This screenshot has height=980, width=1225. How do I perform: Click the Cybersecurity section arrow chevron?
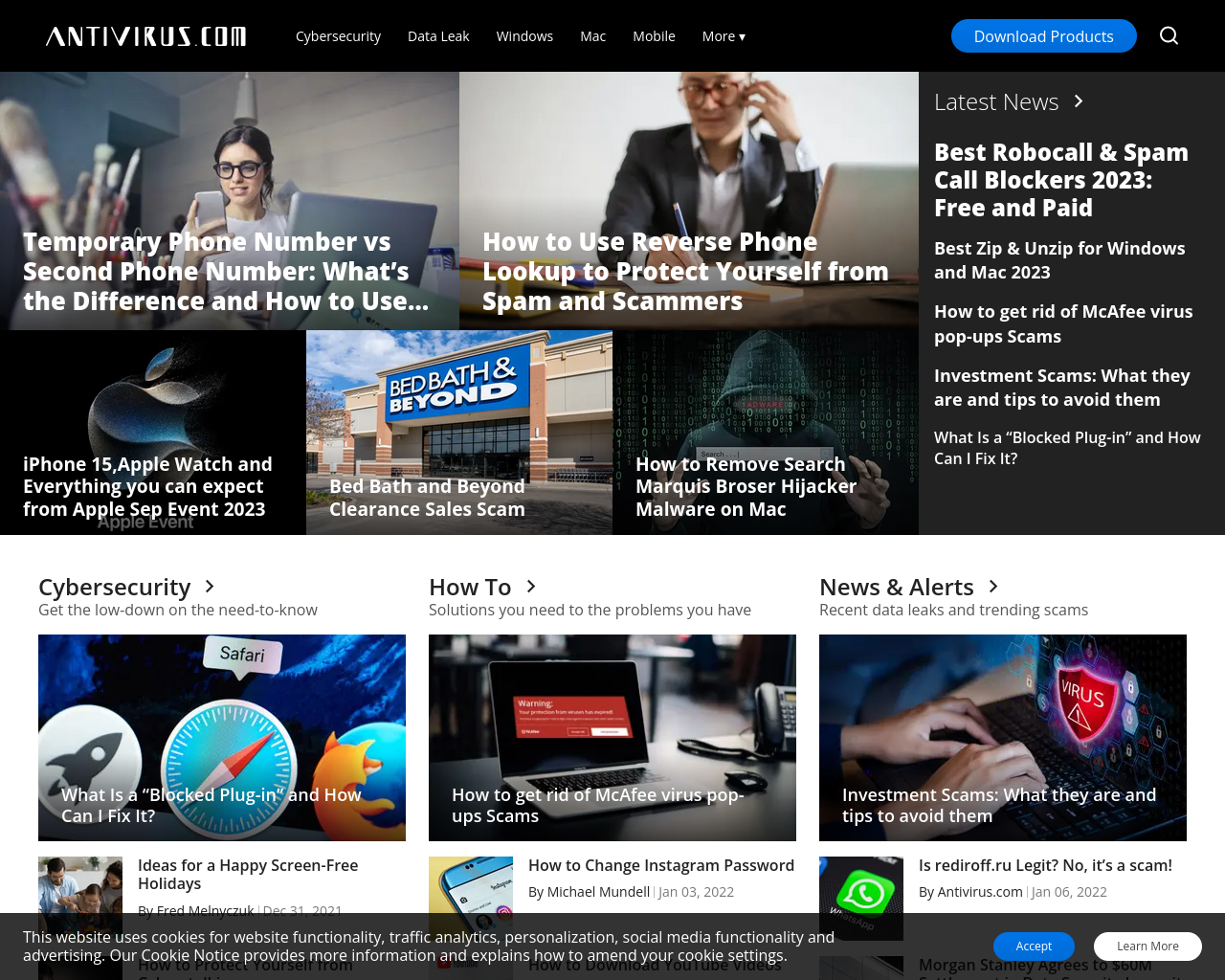click(x=210, y=586)
